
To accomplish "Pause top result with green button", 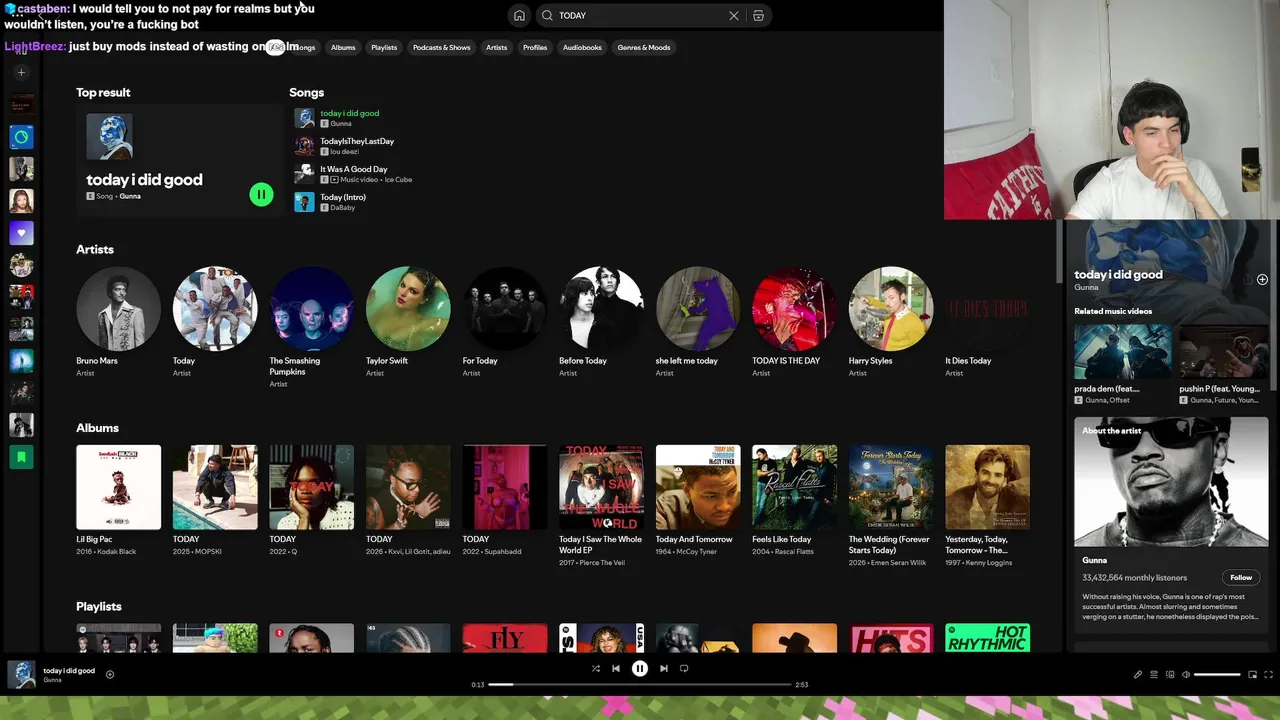I will (x=261, y=195).
